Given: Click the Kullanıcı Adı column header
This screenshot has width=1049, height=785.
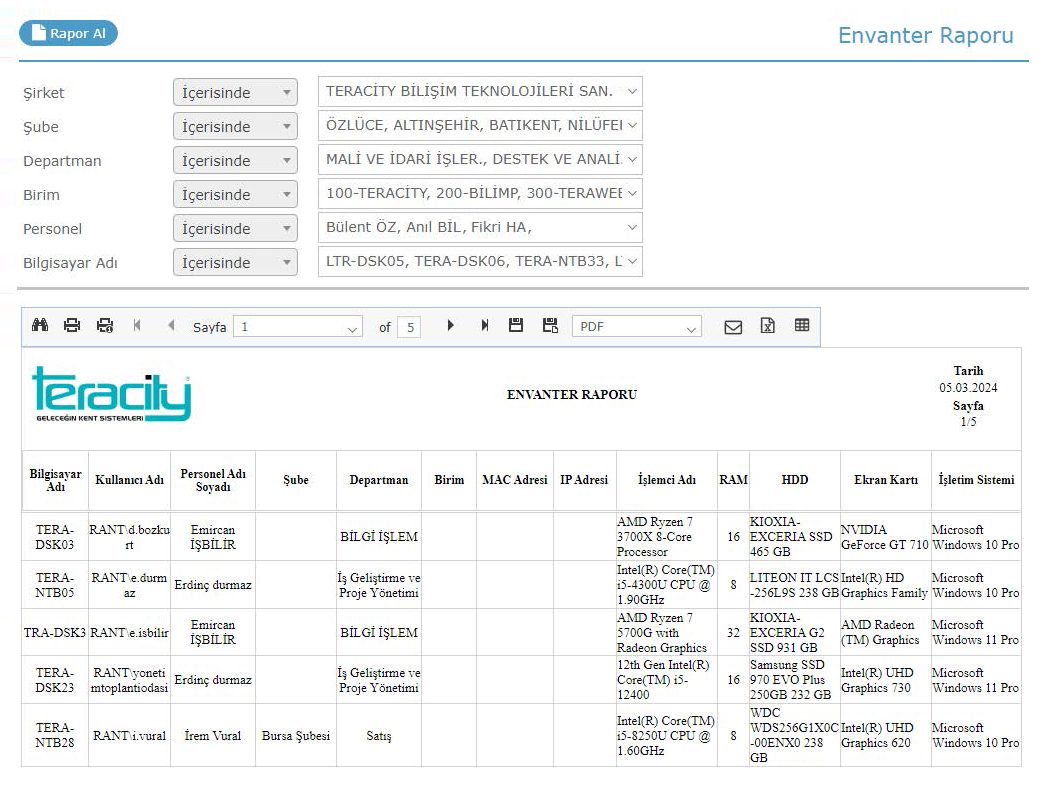Looking at the screenshot, I should coord(129,481).
